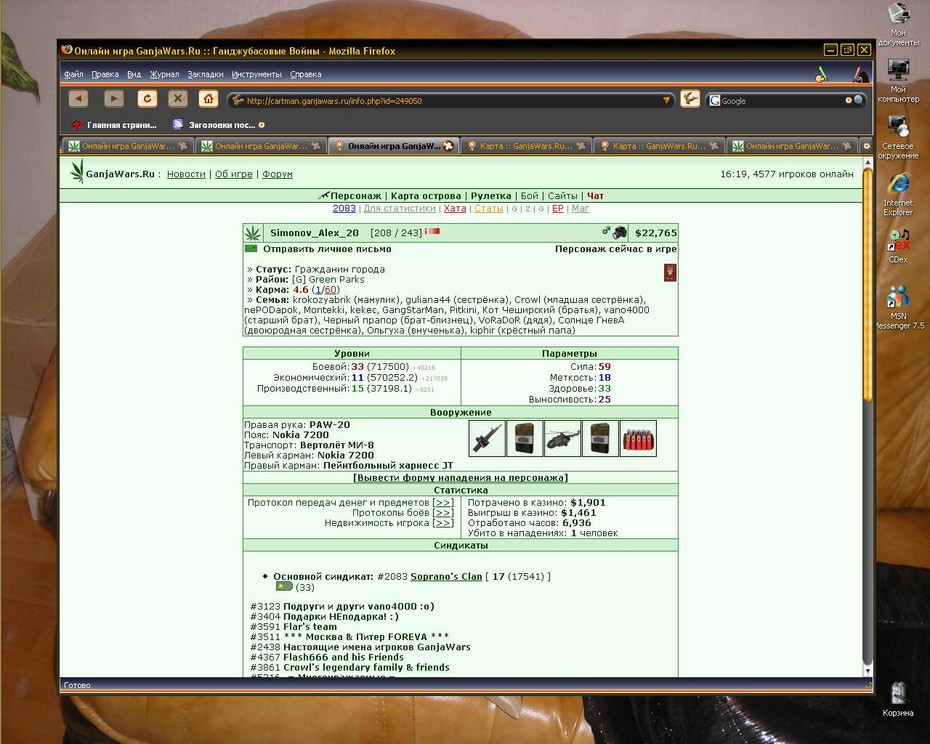Open the Об игре link
Viewport: 930px width, 744px height.
(234, 174)
